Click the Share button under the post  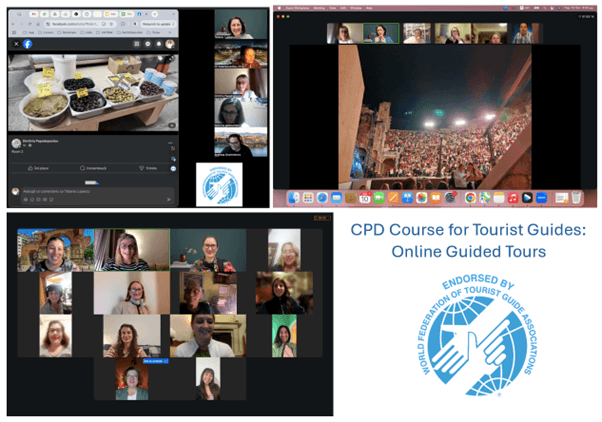tap(150, 168)
